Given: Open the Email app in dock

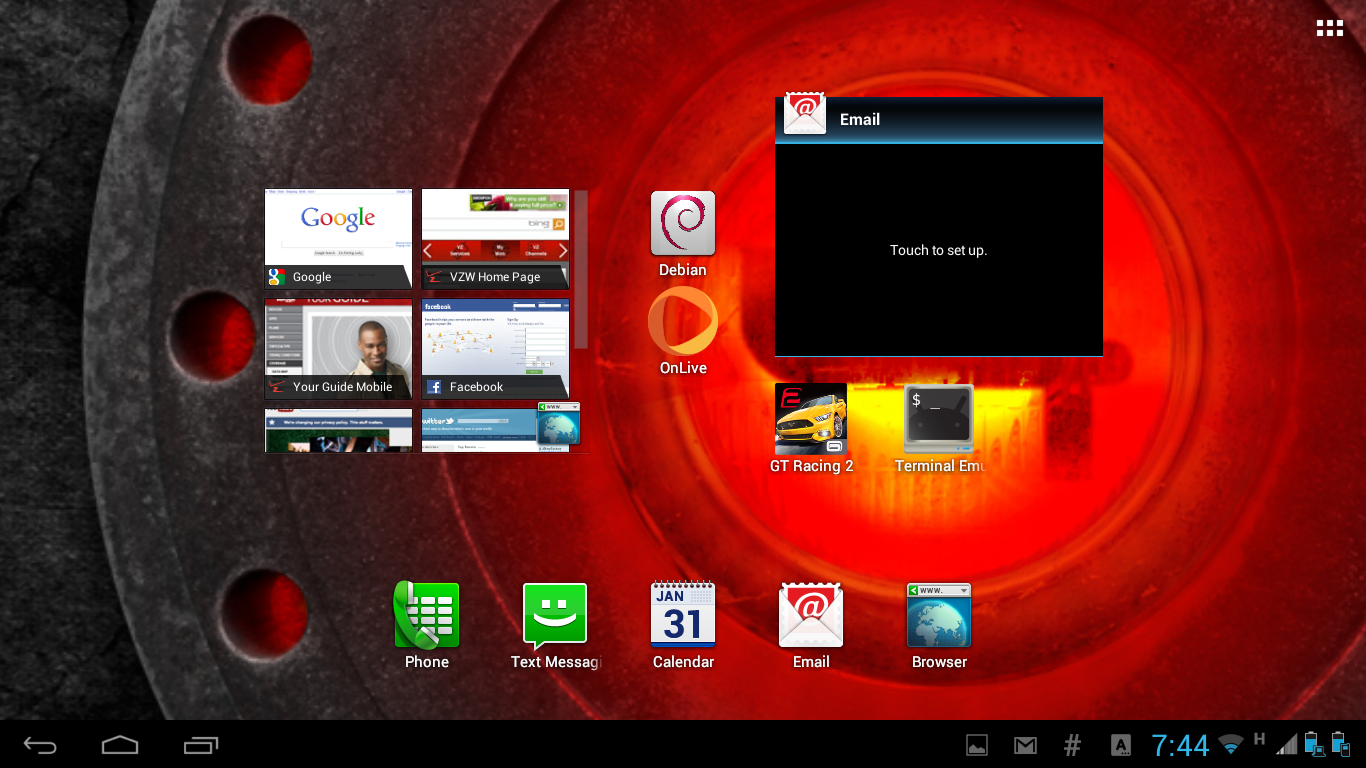Looking at the screenshot, I should point(811,616).
